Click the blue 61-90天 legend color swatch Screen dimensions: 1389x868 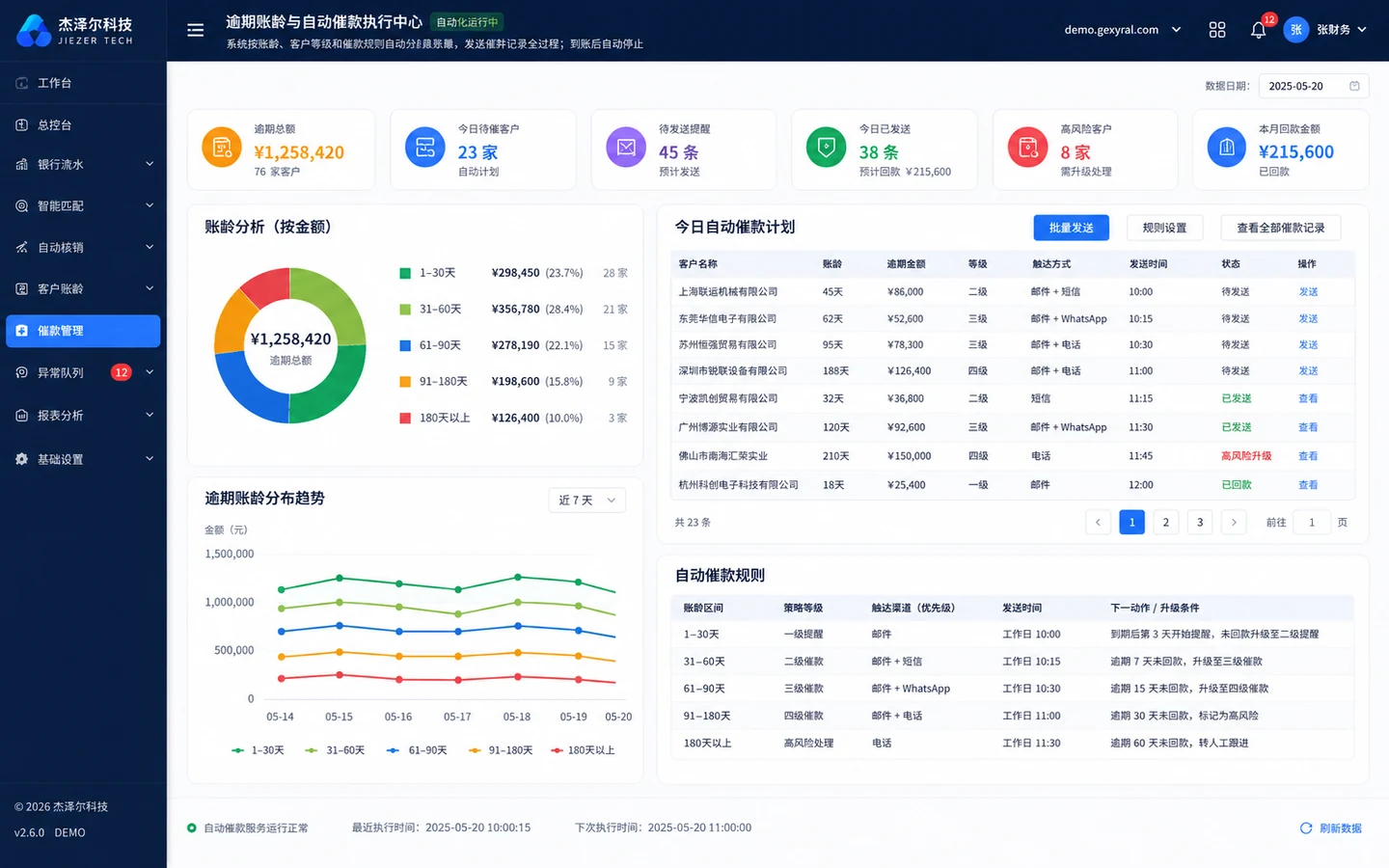coord(405,345)
